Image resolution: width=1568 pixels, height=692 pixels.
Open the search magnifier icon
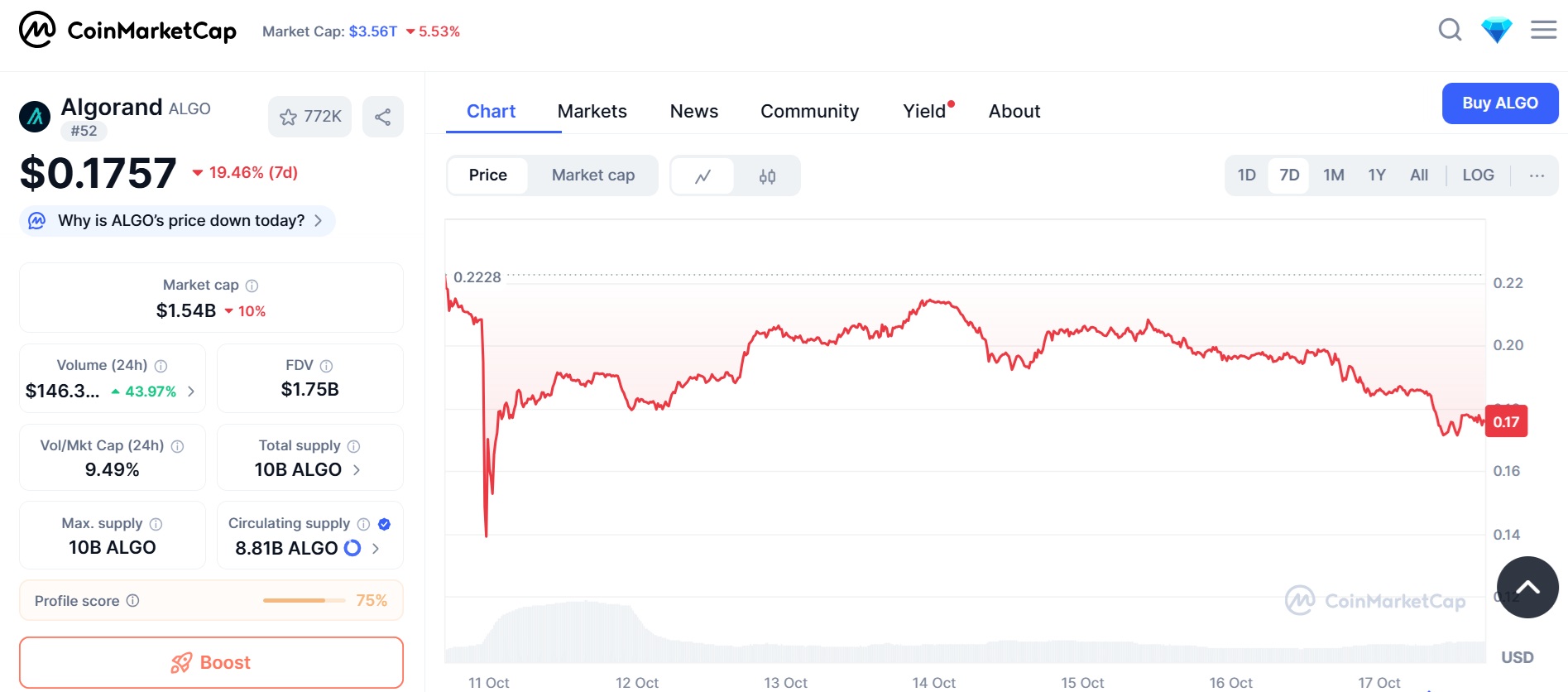click(x=1450, y=31)
